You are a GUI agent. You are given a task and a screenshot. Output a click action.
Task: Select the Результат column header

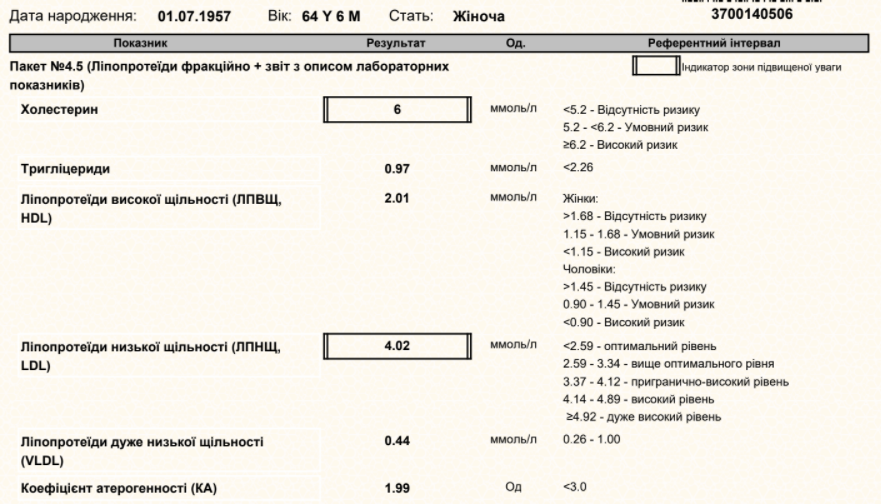pos(397,43)
